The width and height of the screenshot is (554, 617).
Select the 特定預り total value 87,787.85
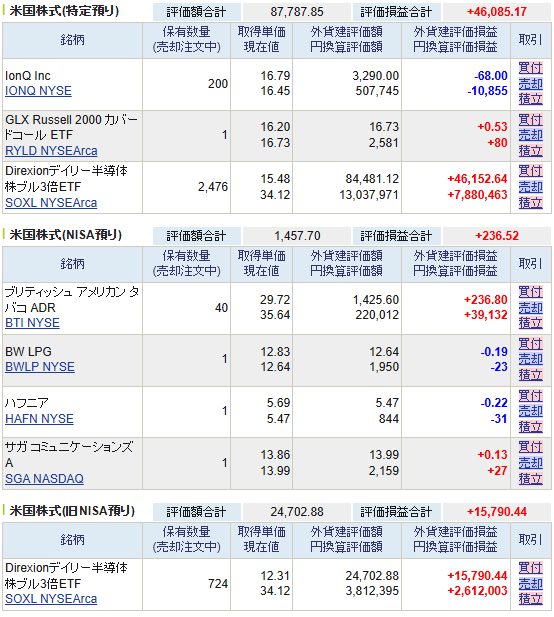297,12
